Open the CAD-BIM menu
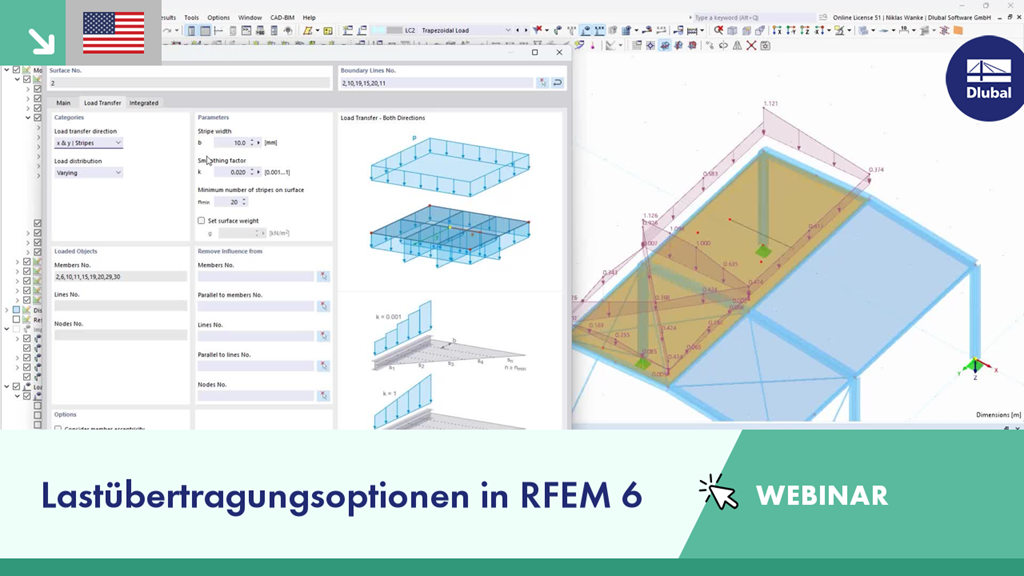The image size is (1024, 576). click(282, 18)
